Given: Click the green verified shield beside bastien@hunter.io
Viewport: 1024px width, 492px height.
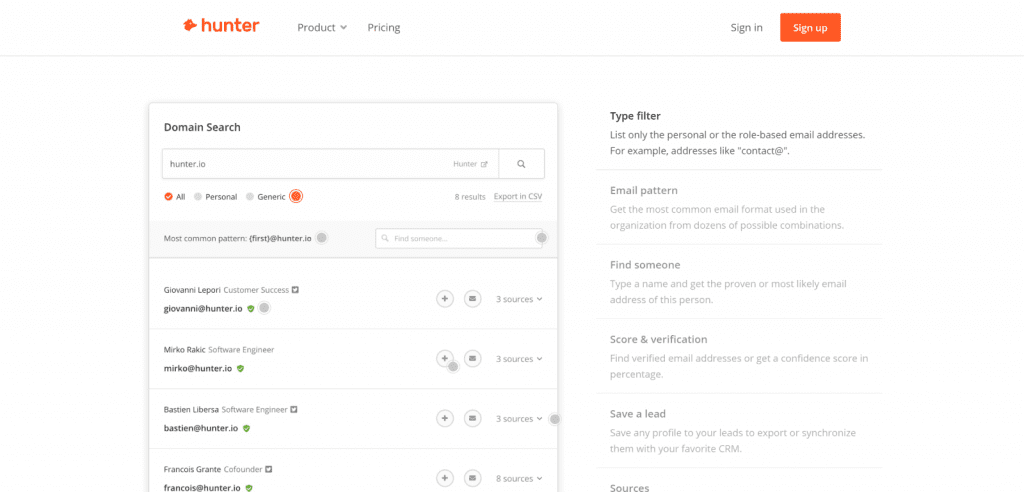Looking at the screenshot, I should pyautogui.click(x=246, y=429).
